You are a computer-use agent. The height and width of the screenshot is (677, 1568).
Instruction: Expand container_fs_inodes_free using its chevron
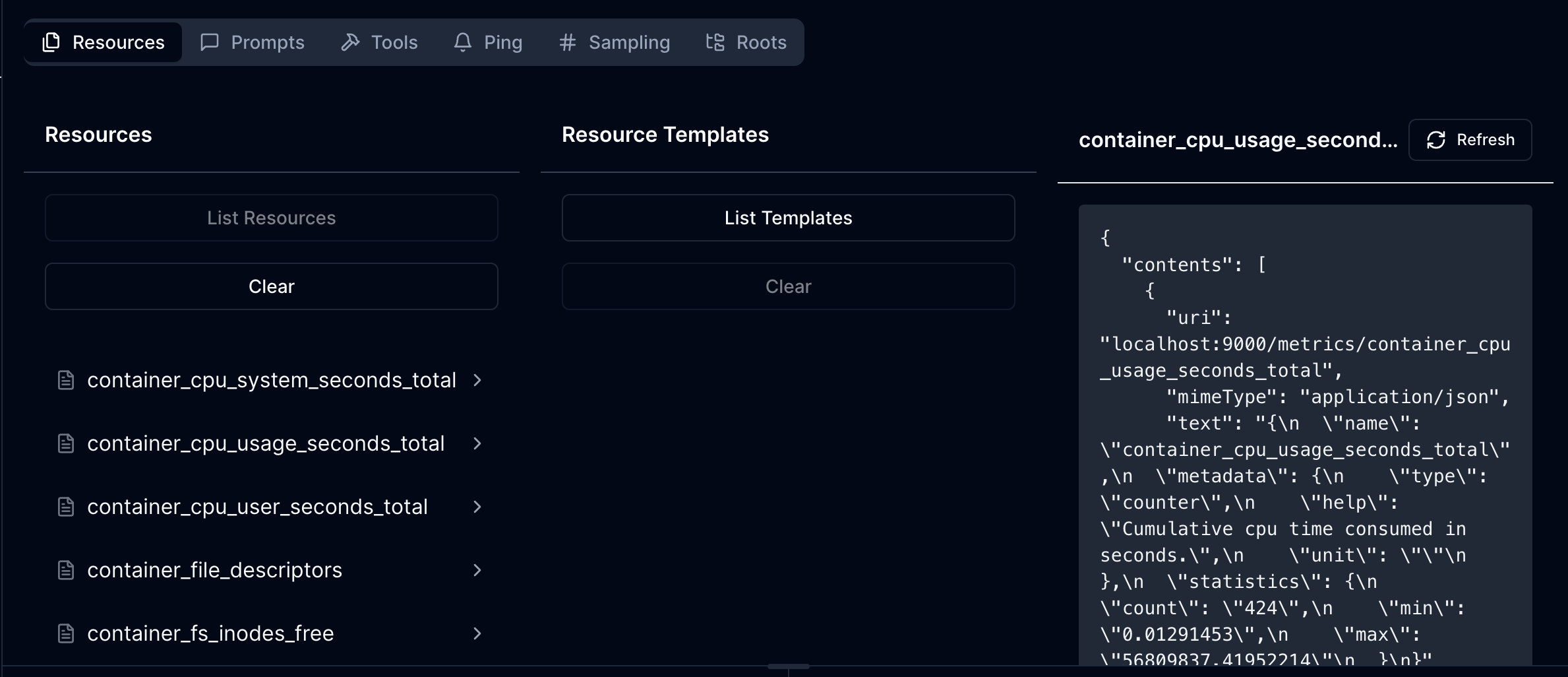(x=477, y=633)
